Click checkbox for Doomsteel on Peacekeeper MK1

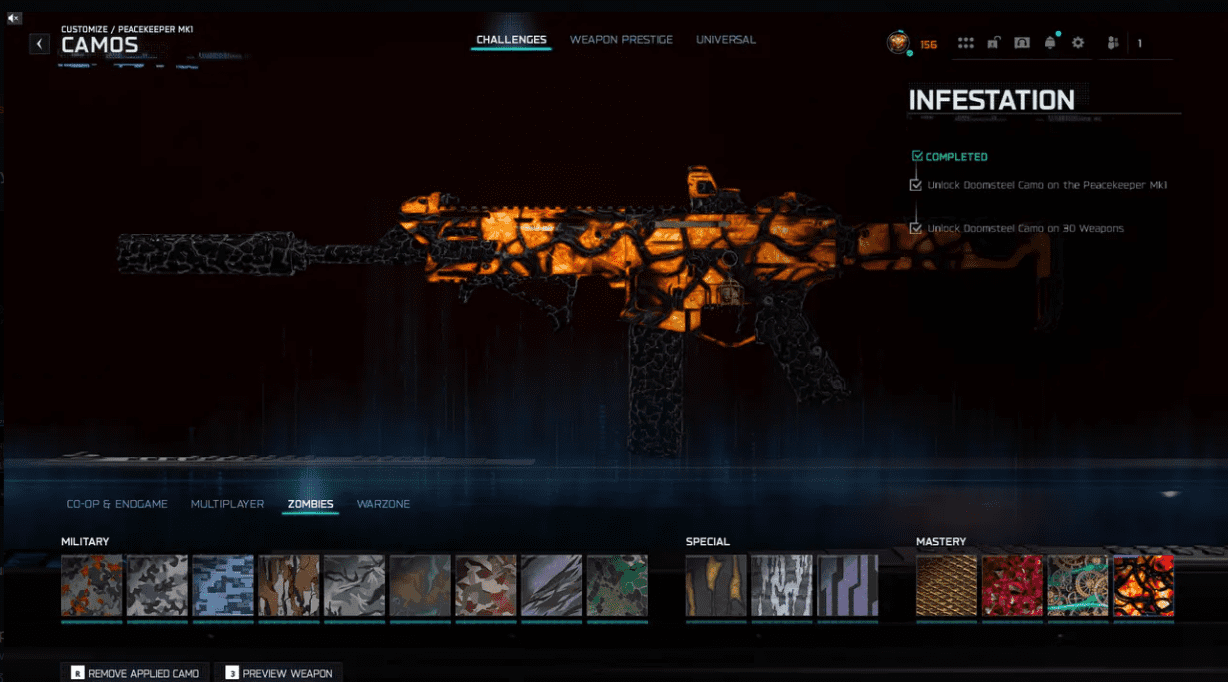(x=915, y=185)
